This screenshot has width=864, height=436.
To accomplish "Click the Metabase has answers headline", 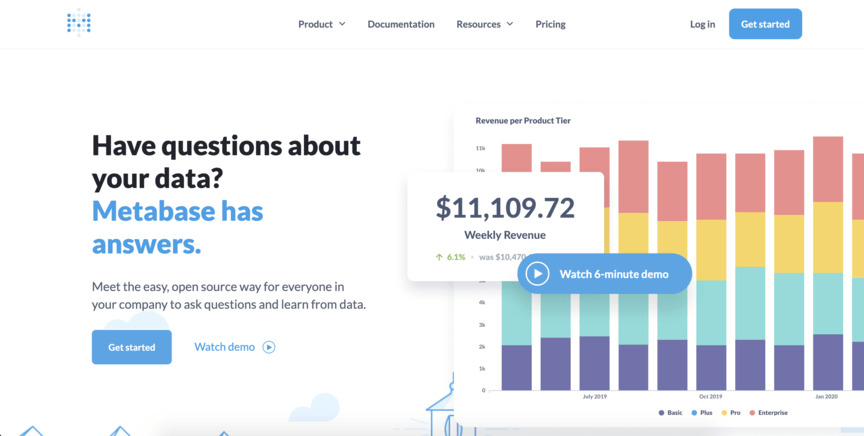I will coord(177,227).
